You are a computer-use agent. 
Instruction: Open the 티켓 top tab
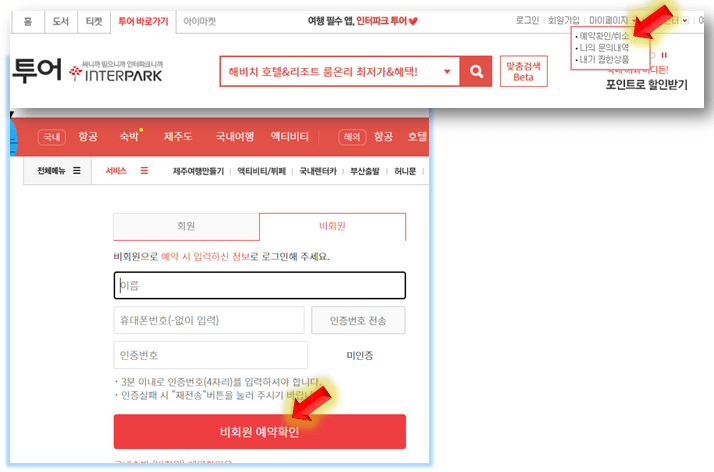(x=94, y=21)
